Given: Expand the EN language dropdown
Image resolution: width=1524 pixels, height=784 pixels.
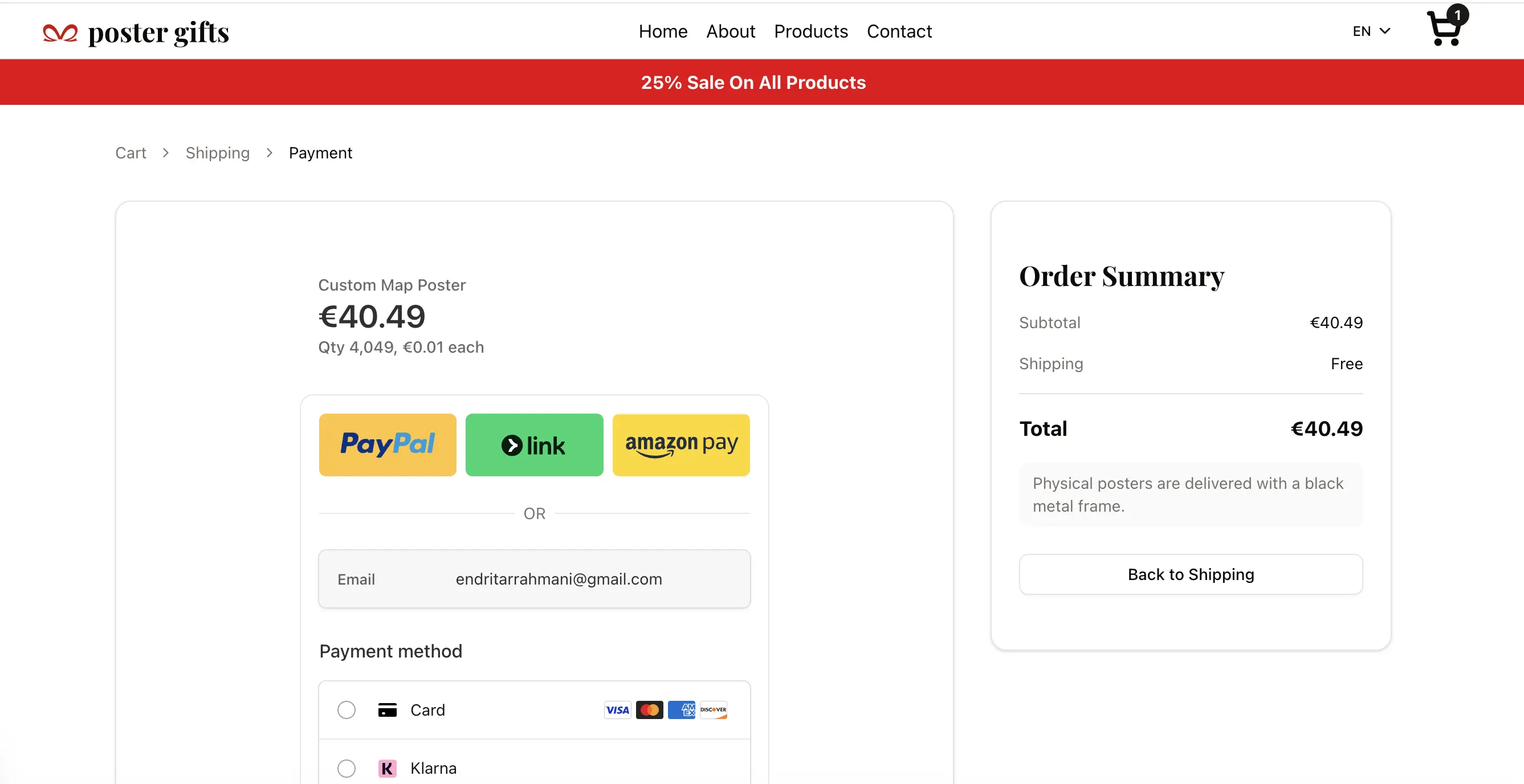Looking at the screenshot, I should pos(1371,31).
